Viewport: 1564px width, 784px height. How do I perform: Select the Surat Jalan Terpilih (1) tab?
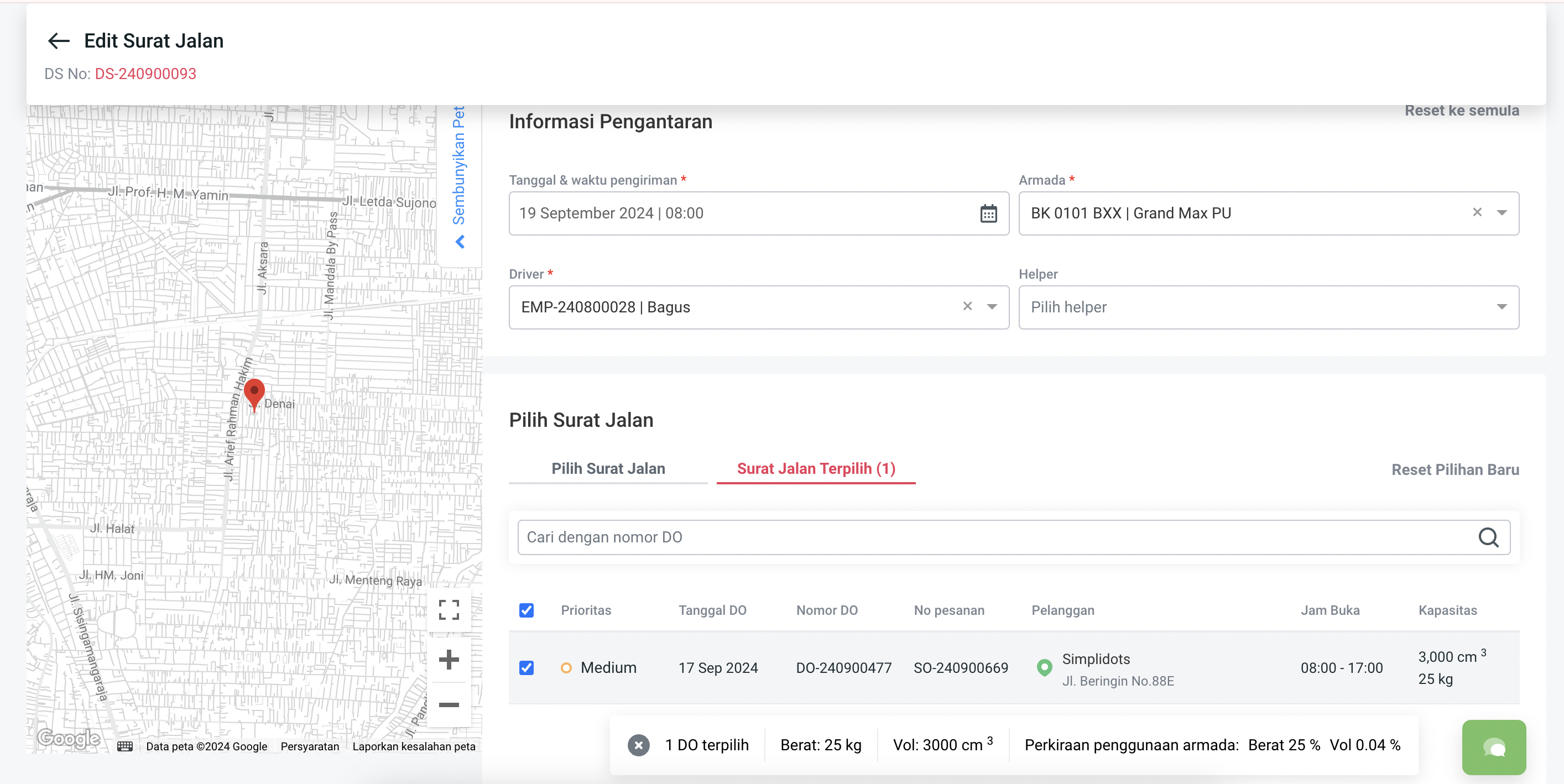coord(815,468)
